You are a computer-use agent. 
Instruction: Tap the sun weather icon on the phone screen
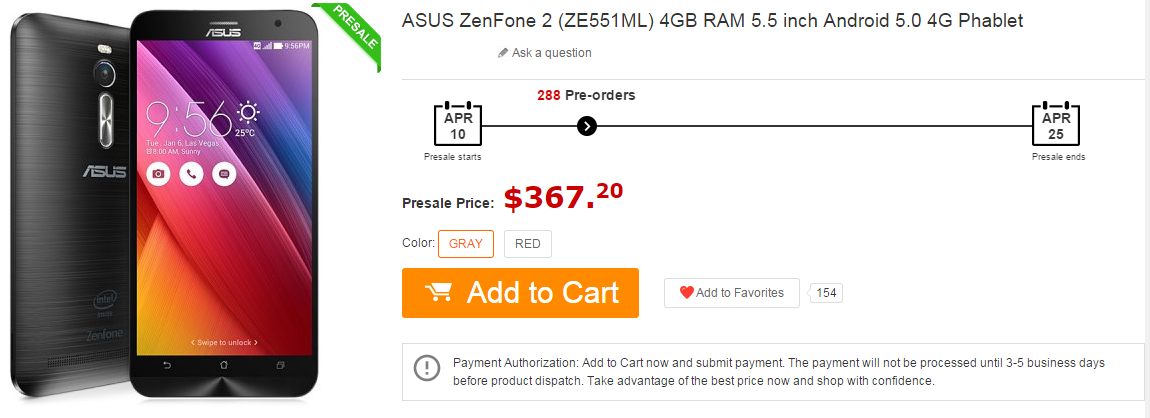pyautogui.click(x=246, y=112)
